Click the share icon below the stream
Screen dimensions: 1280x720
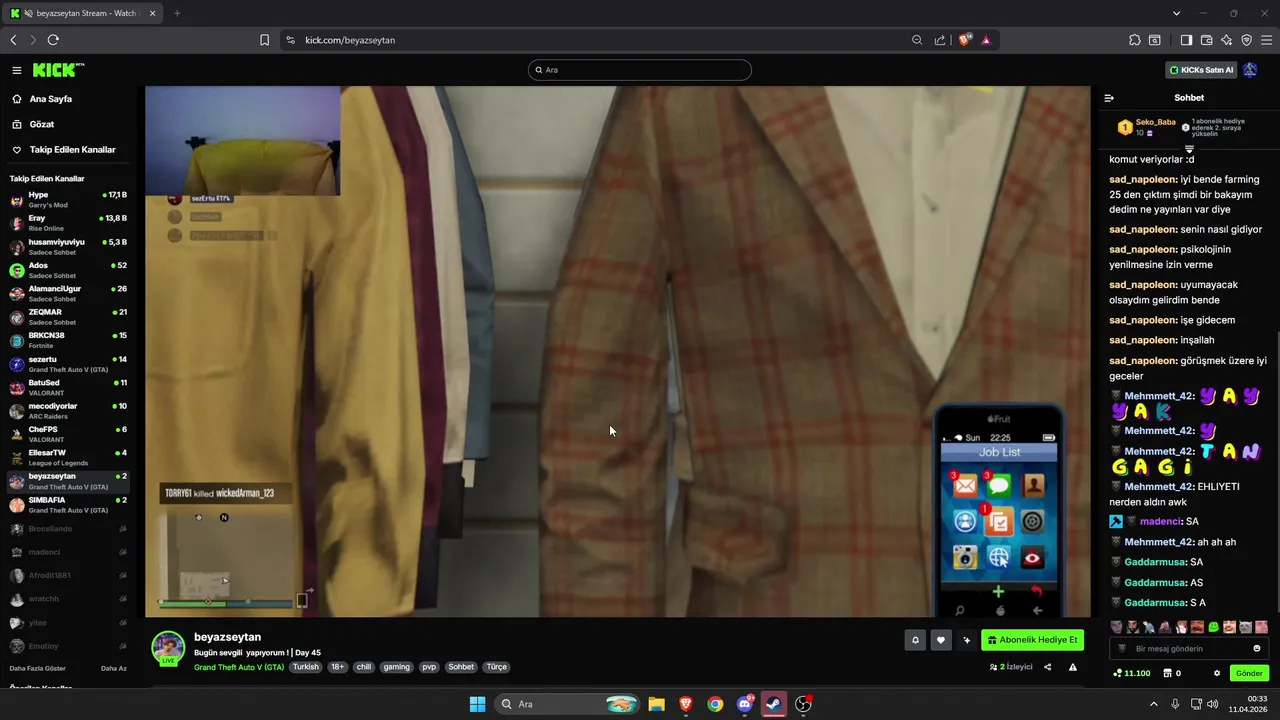(1047, 667)
